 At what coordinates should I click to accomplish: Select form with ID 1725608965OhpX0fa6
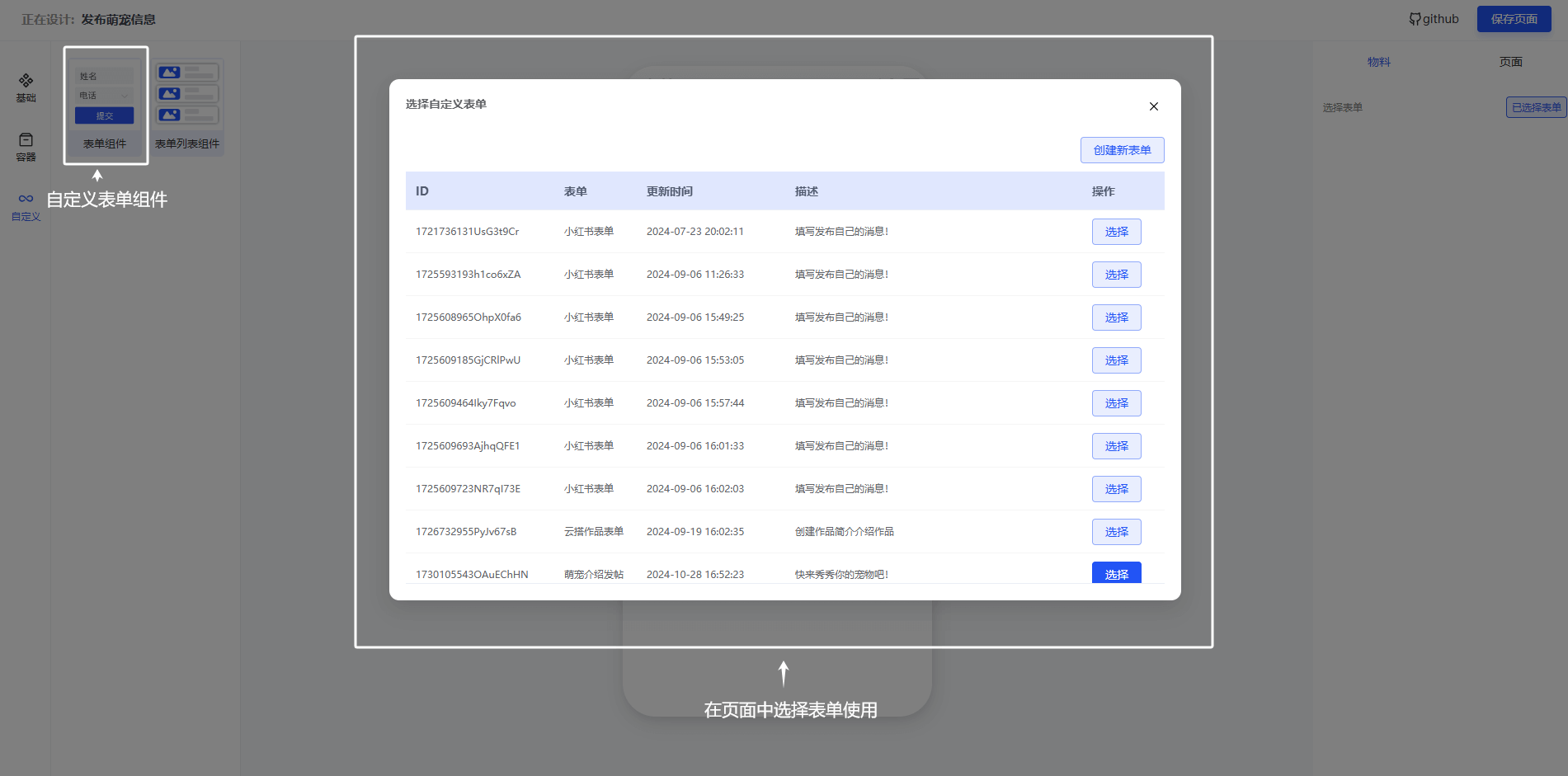[1116, 317]
